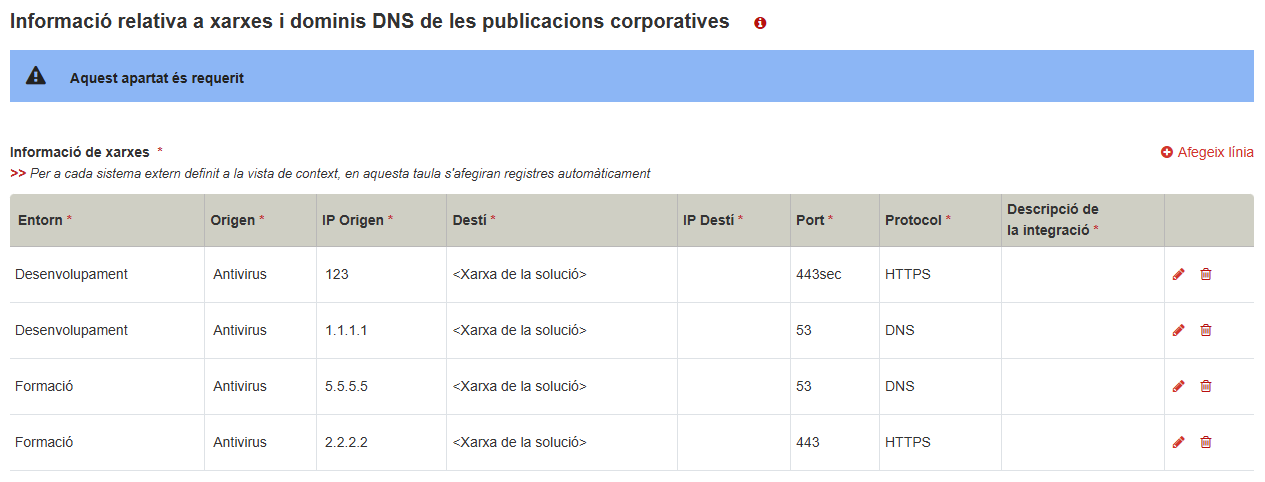Edit the row with IP Origen 1.1.1.1
Image resolution: width=1265 pixels, height=482 pixels.
[x=1178, y=330]
